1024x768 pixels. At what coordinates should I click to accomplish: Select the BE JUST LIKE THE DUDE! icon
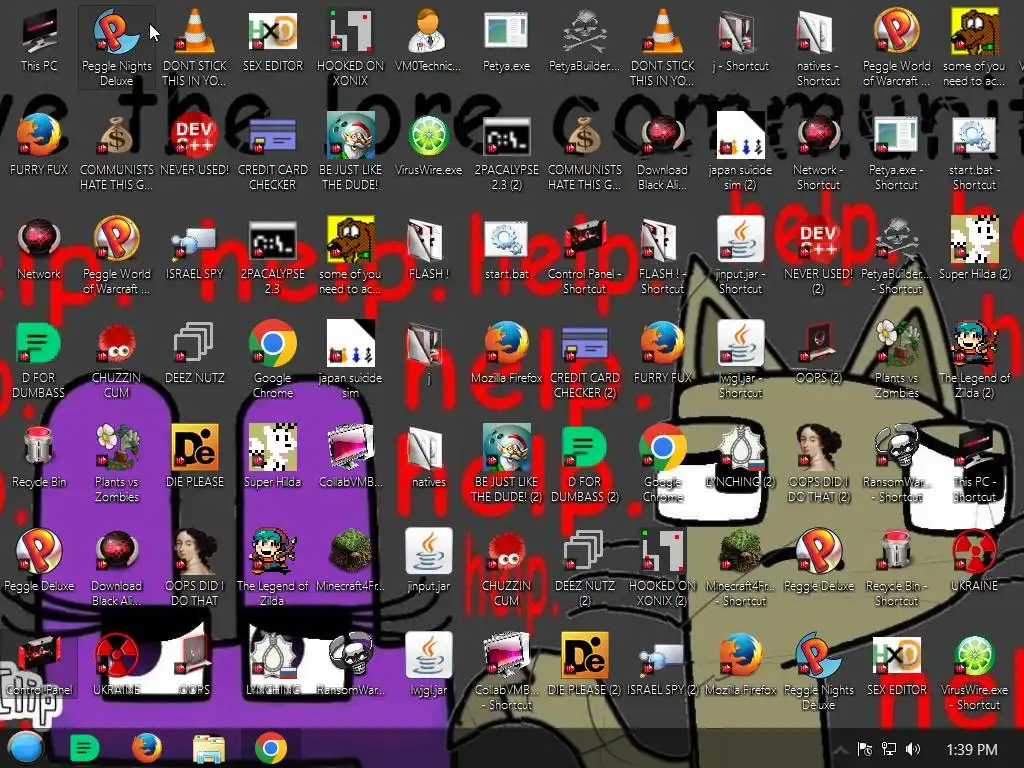point(351,152)
